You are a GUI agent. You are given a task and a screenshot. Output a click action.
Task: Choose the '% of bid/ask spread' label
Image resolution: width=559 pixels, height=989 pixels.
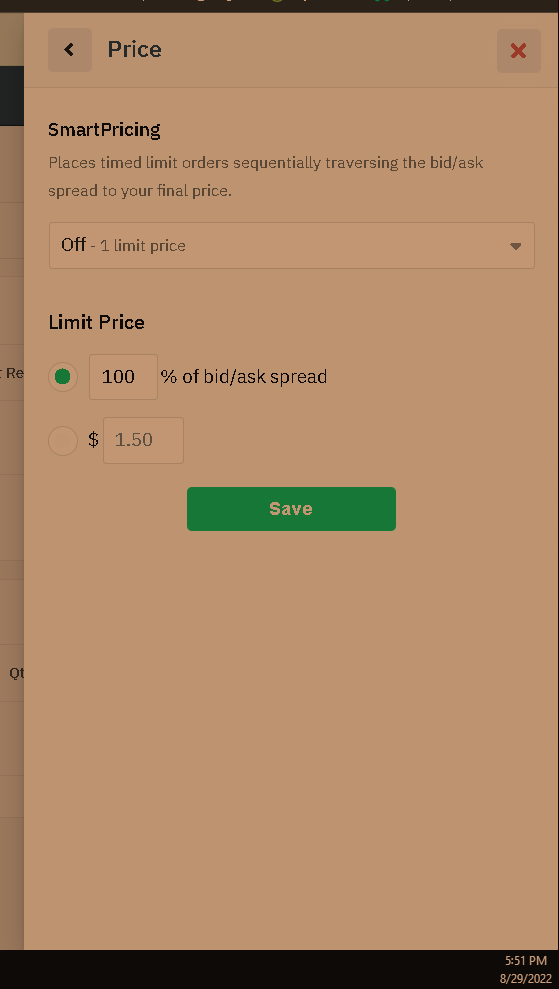(244, 377)
